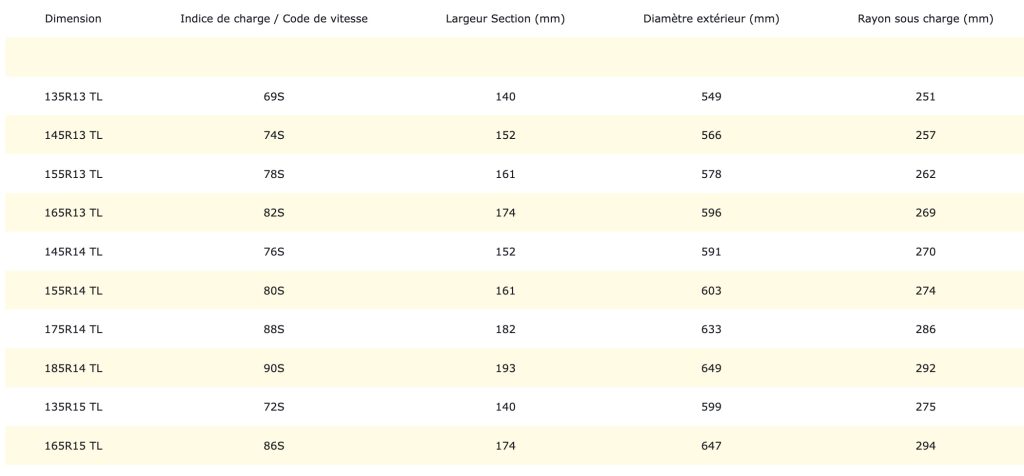Screen dimensions: 1024x476
Task: Select the 135R13 TL dimension cell
Action: tap(73, 97)
